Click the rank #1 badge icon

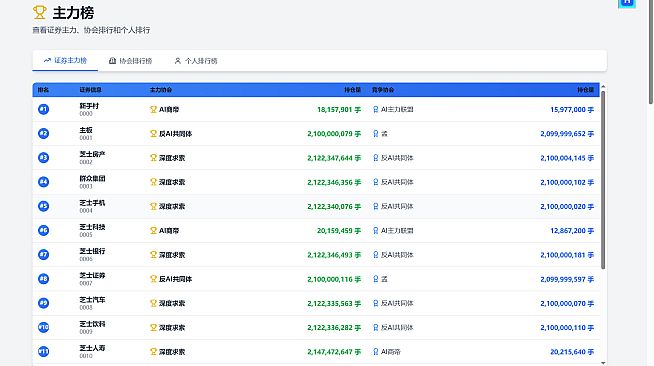point(43,109)
